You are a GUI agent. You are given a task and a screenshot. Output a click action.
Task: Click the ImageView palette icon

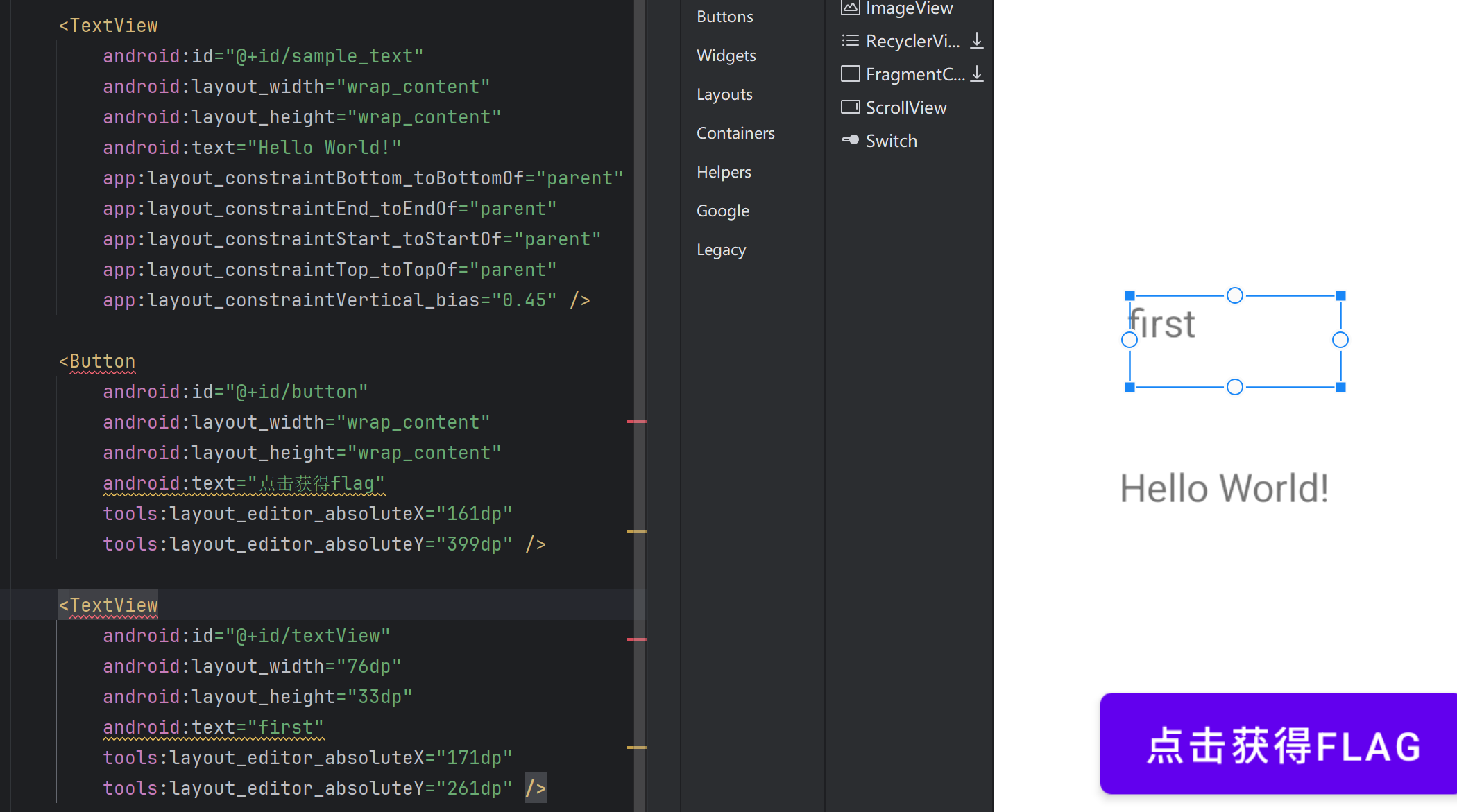(850, 8)
